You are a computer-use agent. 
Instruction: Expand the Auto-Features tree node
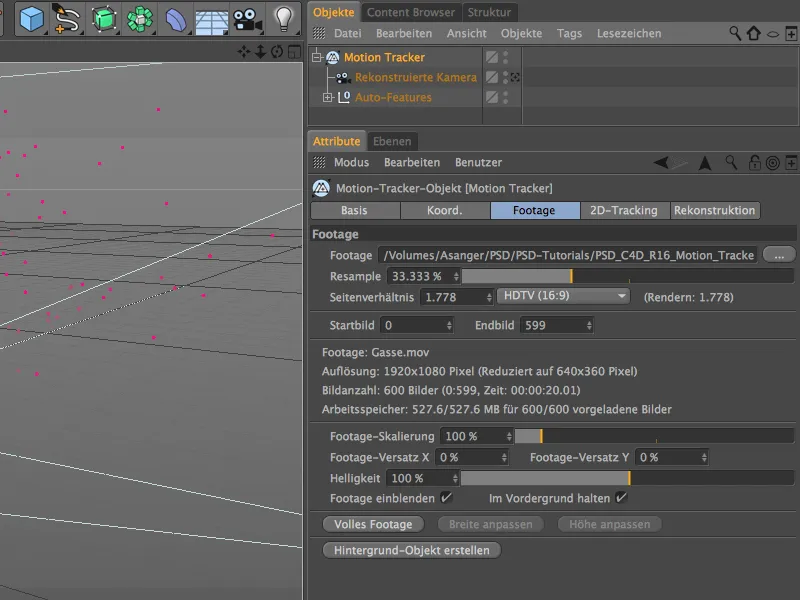[x=328, y=97]
